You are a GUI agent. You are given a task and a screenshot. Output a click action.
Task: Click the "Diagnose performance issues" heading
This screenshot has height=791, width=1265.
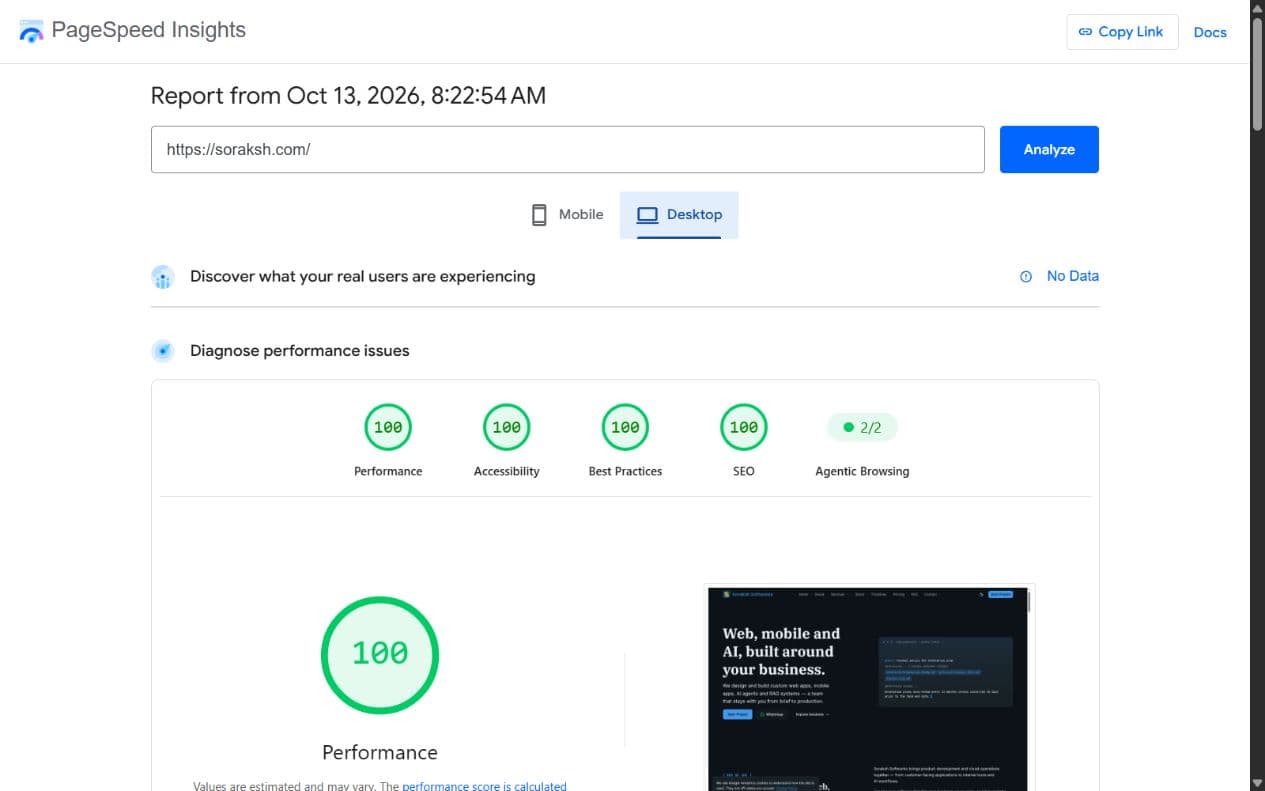(300, 351)
